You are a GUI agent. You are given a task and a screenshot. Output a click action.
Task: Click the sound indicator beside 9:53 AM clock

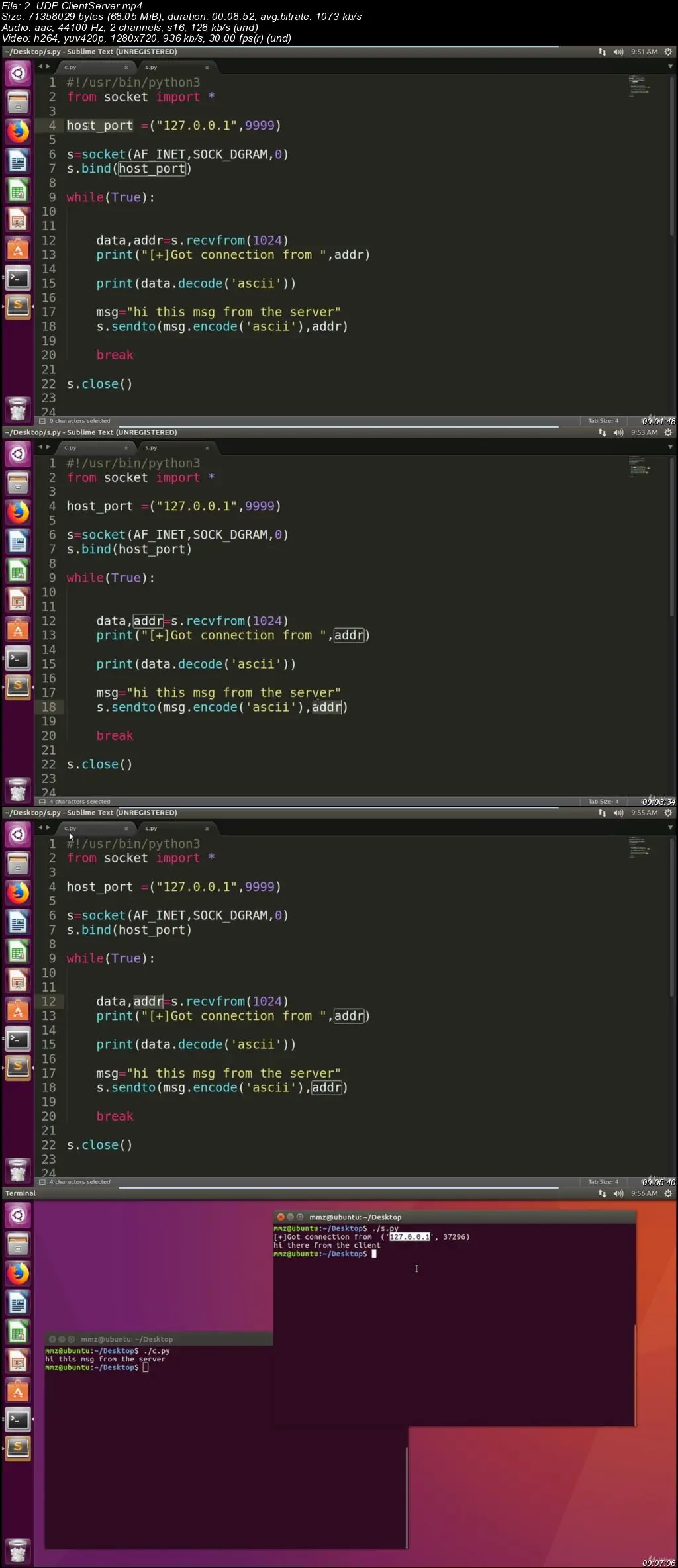[x=618, y=432]
